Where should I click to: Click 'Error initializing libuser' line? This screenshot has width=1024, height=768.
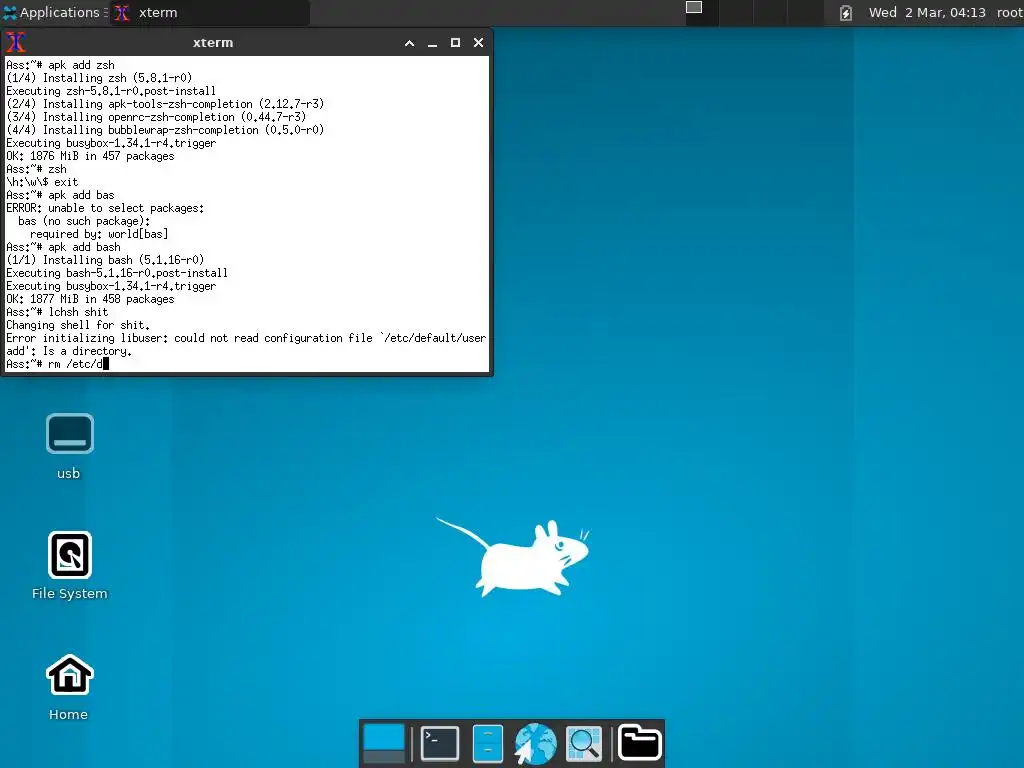(x=246, y=338)
